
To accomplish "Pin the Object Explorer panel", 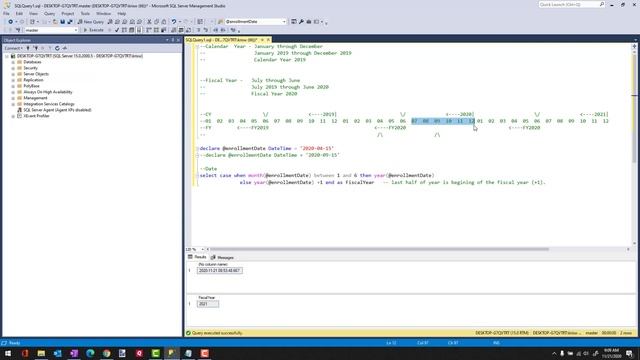I will (x=173, y=40).
